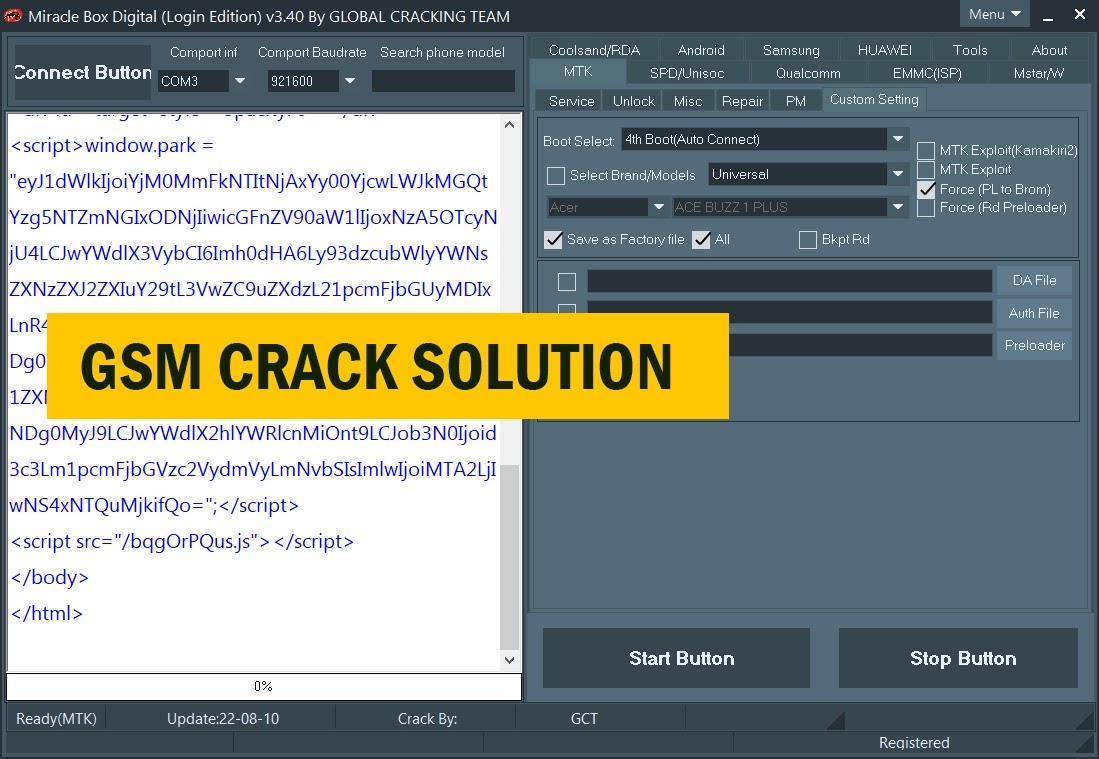Open the About tab

1049,50
